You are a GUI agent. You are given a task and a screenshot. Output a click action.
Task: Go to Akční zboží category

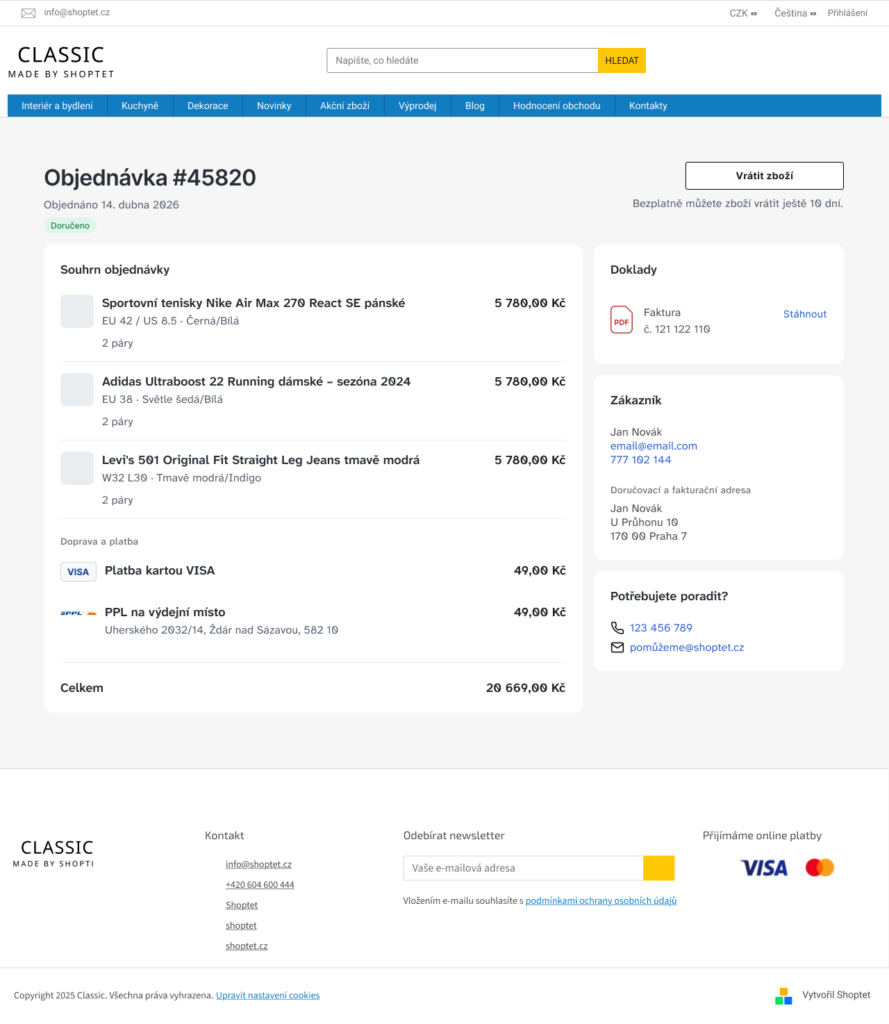(x=344, y=106)
